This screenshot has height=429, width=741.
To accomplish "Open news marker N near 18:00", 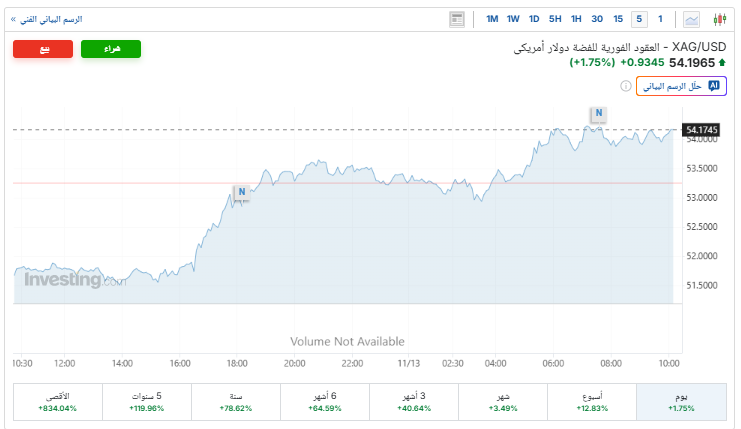I will 241,191.
